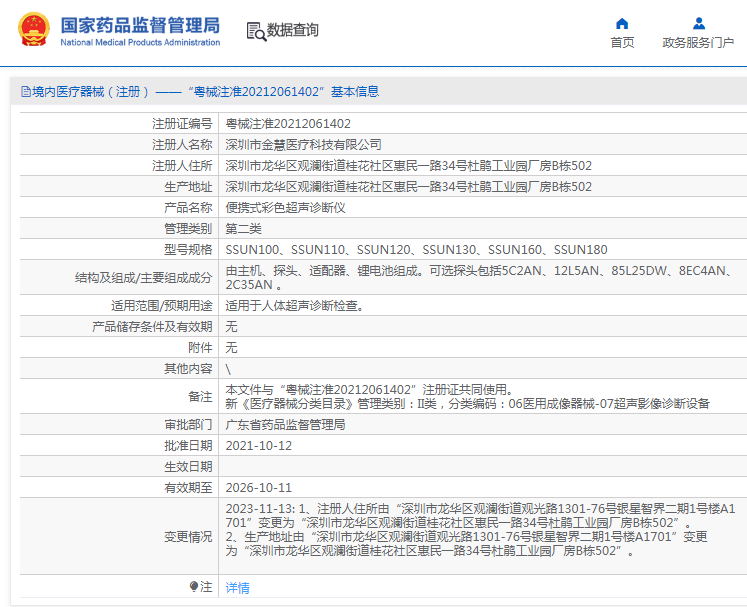Click 第二类 management category value
The width and height of the screenshot is (747, 607).
pos(243,229)
